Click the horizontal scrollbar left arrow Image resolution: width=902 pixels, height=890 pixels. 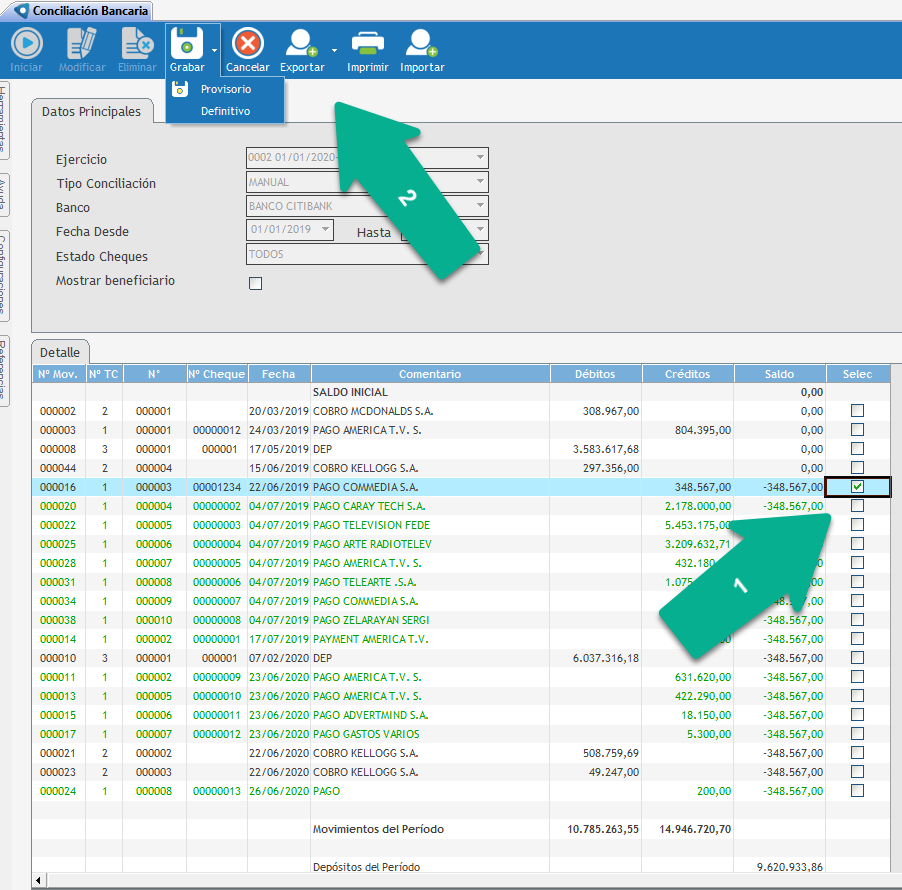(x=39, y=881)
